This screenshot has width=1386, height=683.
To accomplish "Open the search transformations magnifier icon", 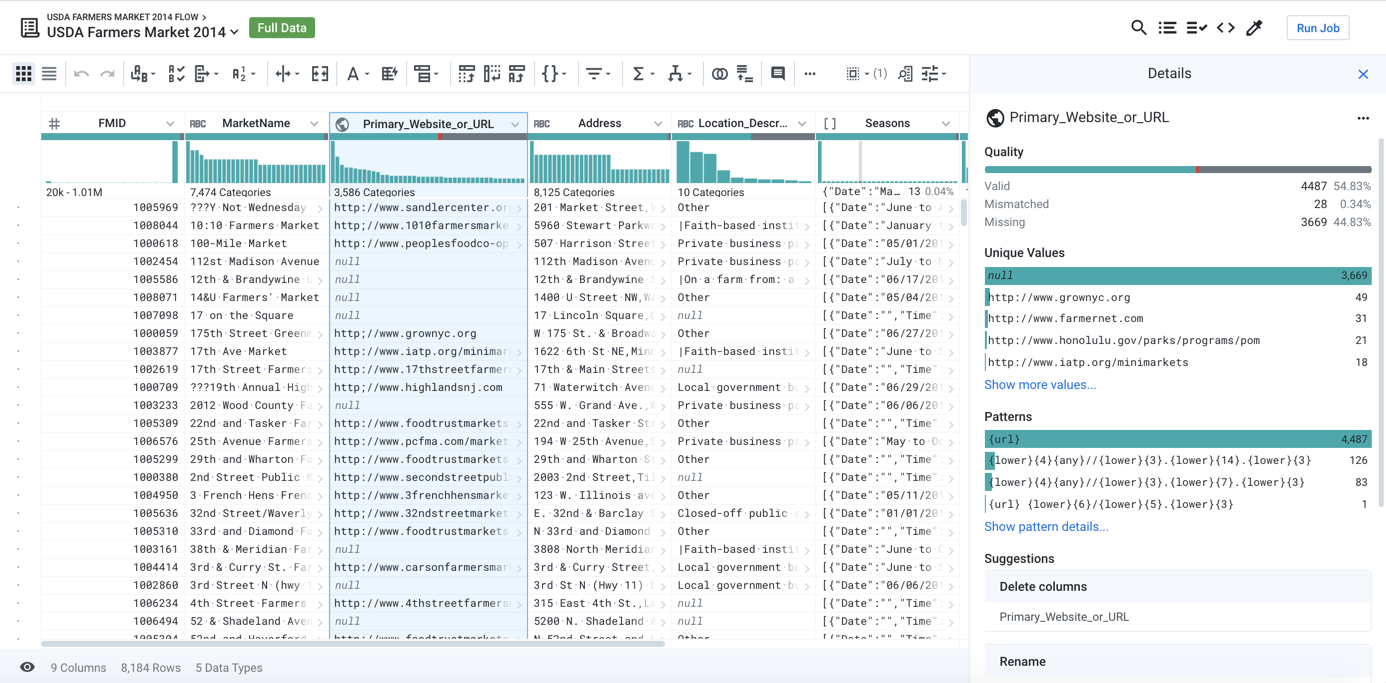I will (x=1138, y=28).
